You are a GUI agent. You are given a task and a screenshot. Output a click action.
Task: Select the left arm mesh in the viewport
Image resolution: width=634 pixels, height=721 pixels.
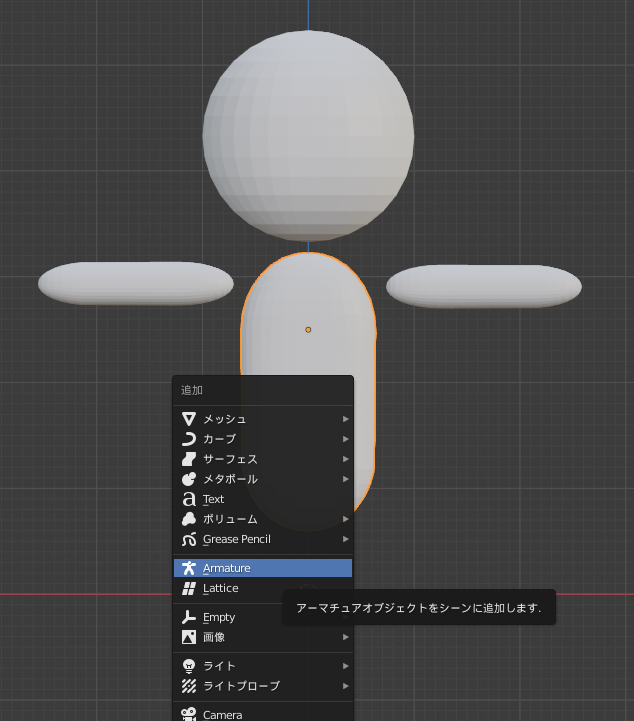pos(136,283)
